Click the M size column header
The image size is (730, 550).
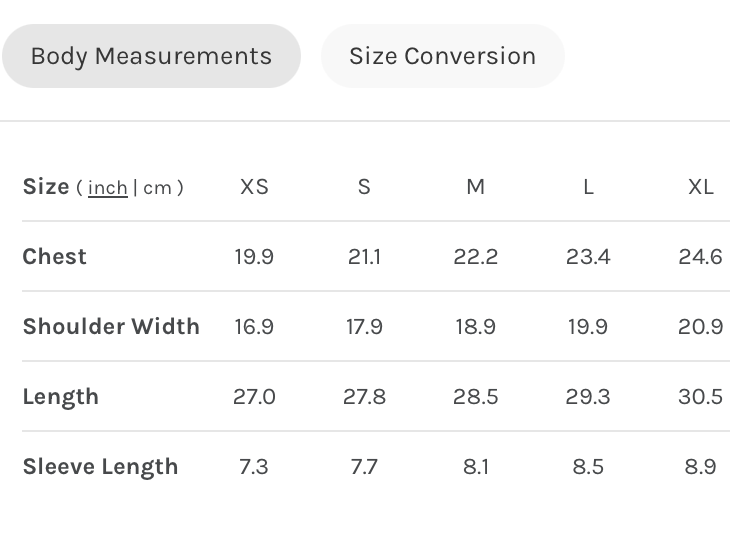click(475, 187)
